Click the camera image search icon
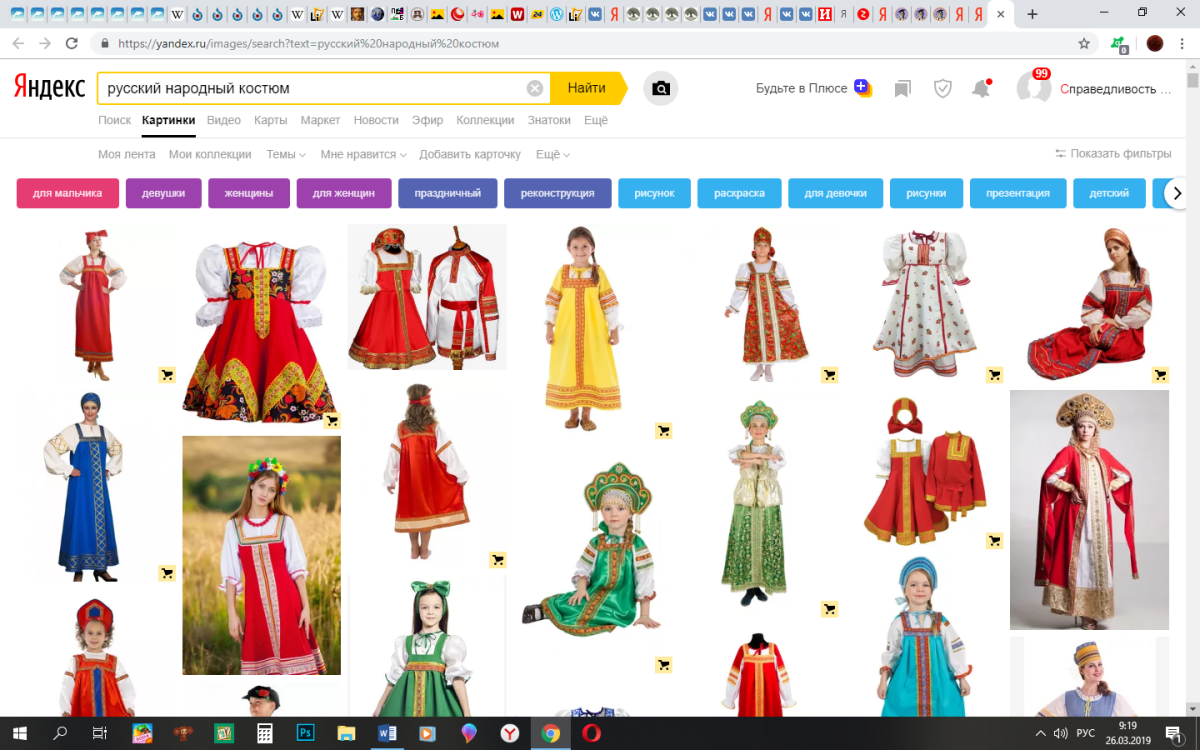This screenshot has width=1200, height=750. pos(660,88)
